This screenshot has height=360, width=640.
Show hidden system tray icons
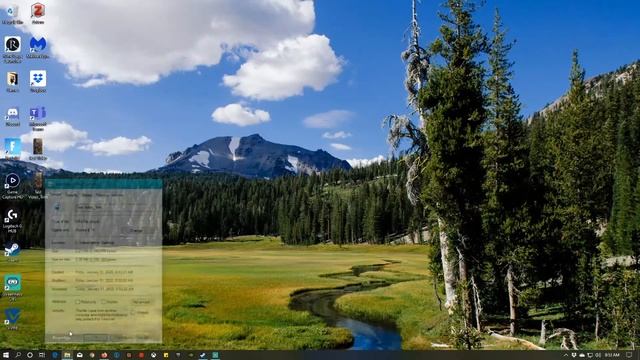566,355
